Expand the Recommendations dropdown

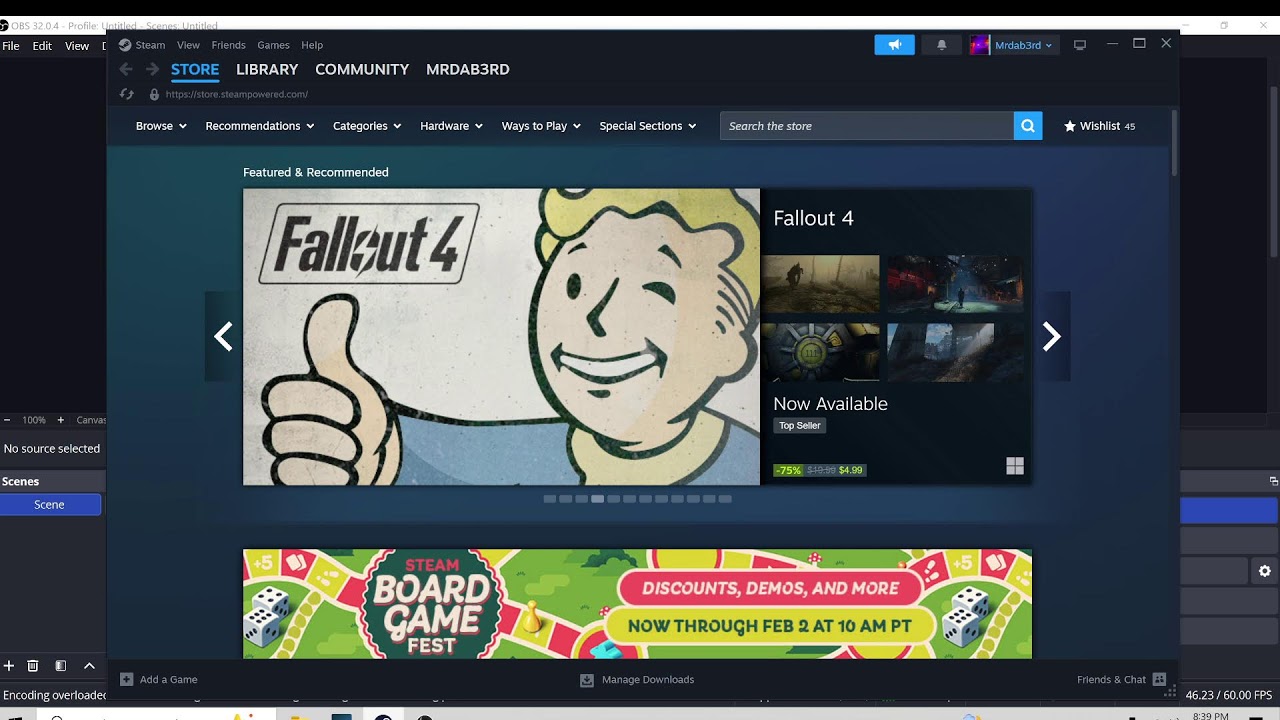tap(260, 126)
